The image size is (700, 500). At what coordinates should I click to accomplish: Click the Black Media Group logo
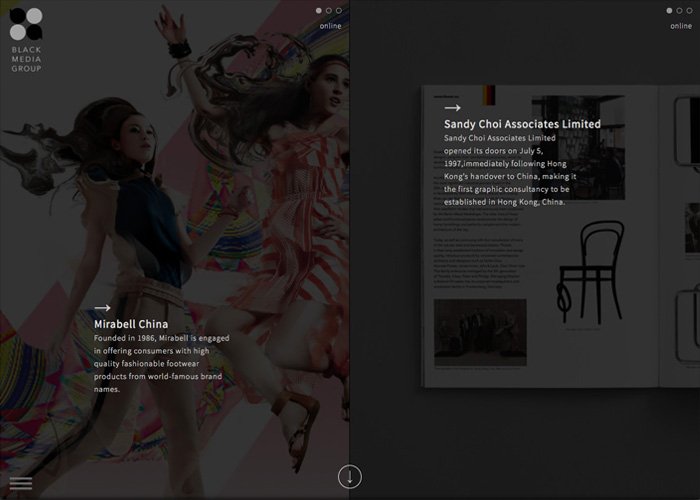point(26,40)
